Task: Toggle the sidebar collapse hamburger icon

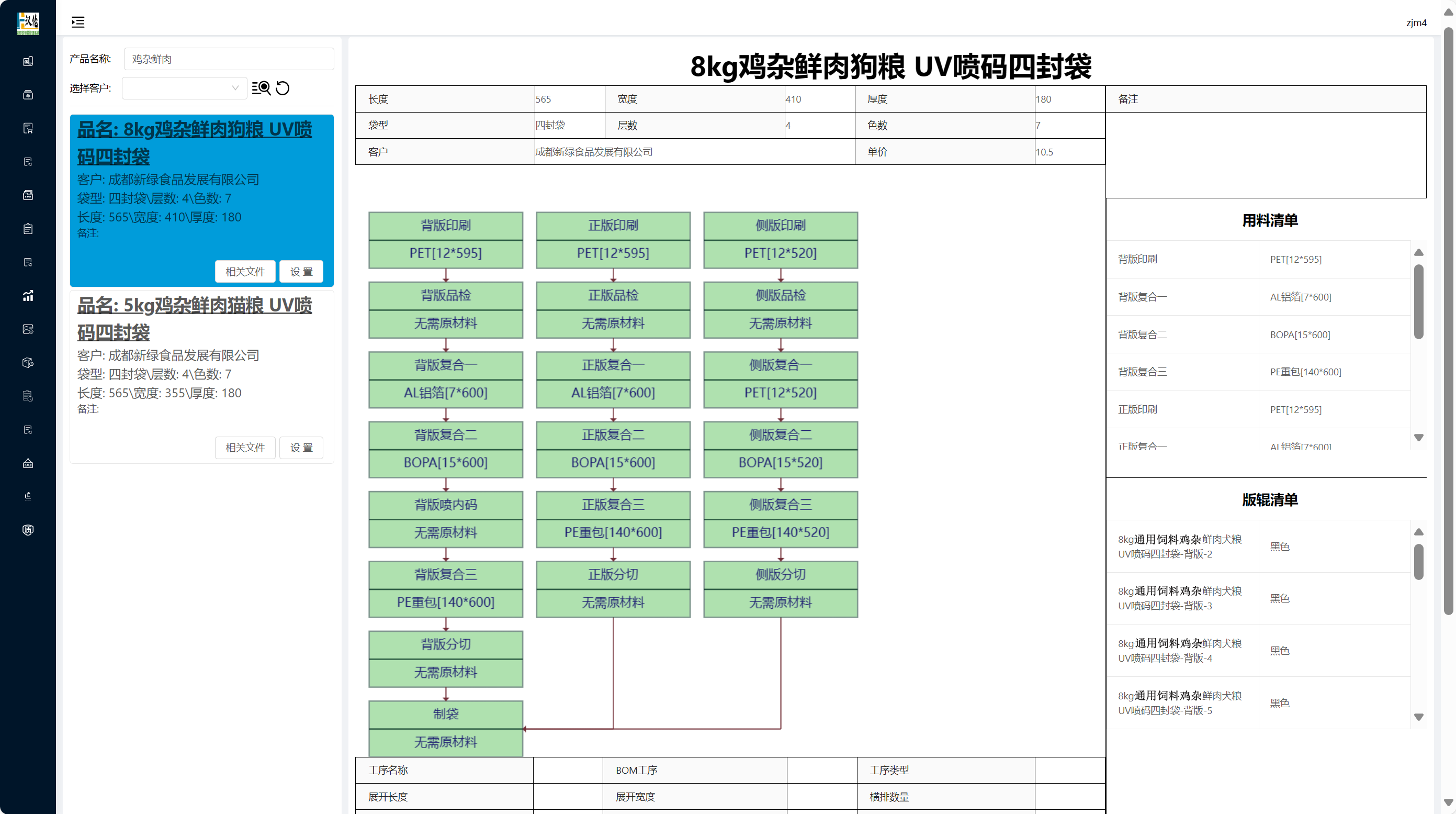Action: tap(78, 23)
